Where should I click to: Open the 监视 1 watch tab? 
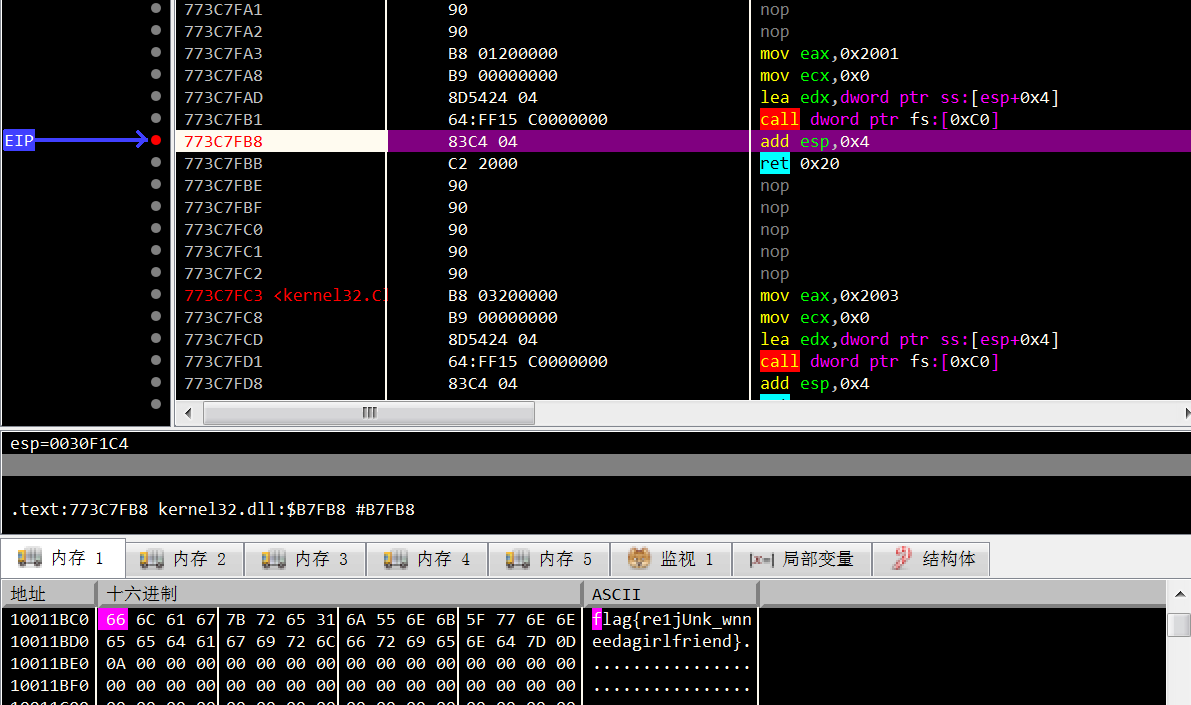671,559
